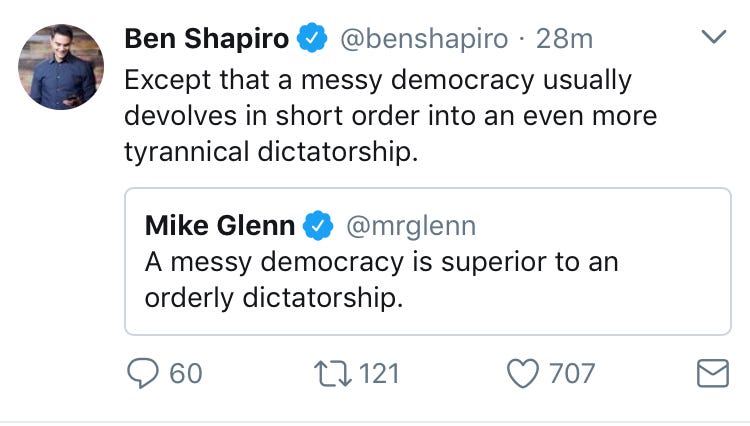Image resolution: width=750 pixels, height=426 pixels.
Task: Visit the @benshapiro handle
Action: pyautogui.click(x=426, y=40)
